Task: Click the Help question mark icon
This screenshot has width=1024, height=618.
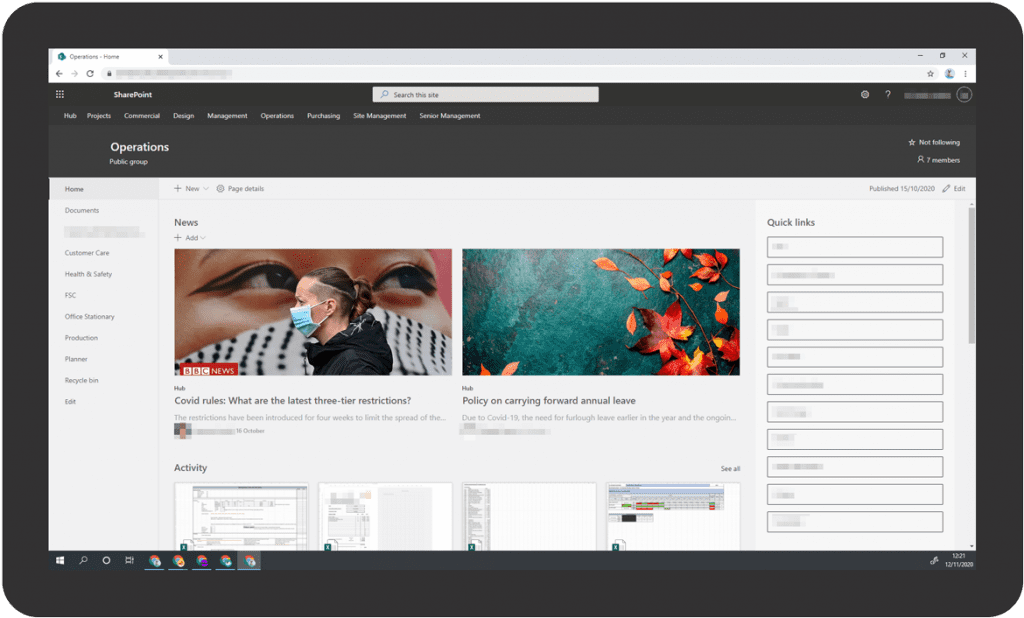Action: tap(888, 94)
